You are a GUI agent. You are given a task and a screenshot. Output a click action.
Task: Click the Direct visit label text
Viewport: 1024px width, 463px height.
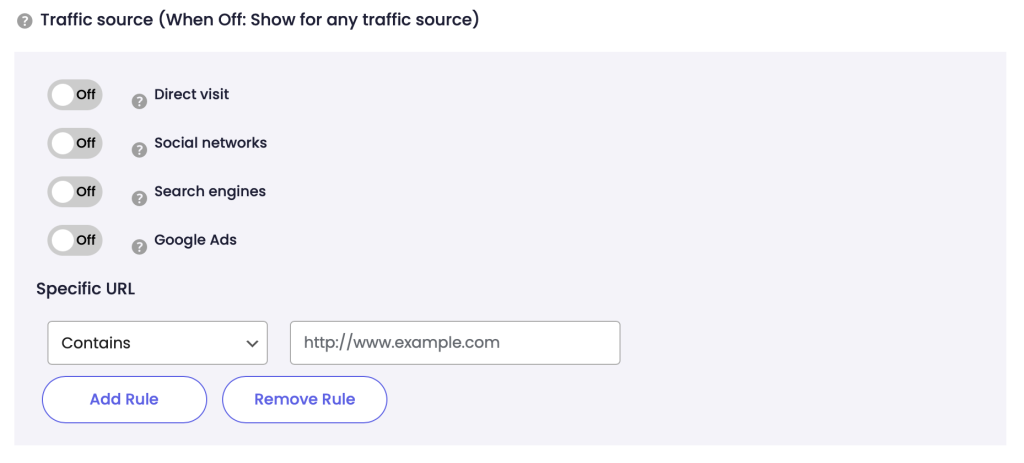tap(191, 95)
